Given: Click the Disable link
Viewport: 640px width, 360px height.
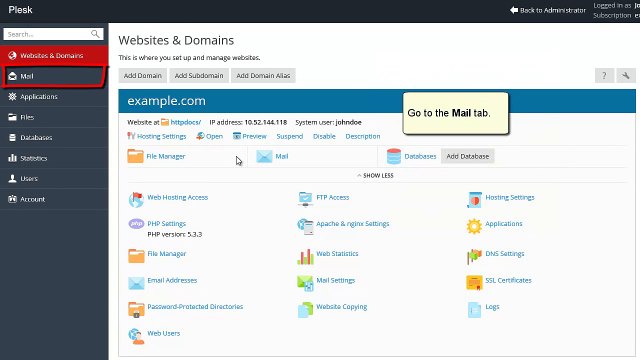Looking at the screenshot, I should [x=324, y=136].
